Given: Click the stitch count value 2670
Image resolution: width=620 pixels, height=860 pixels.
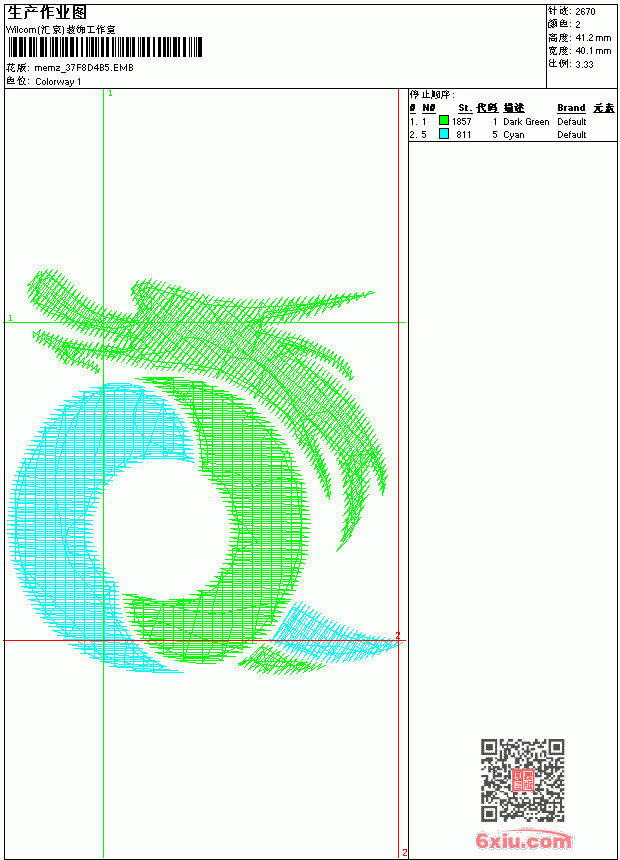Looking at the screenshot, I should [x=585, y=12].
